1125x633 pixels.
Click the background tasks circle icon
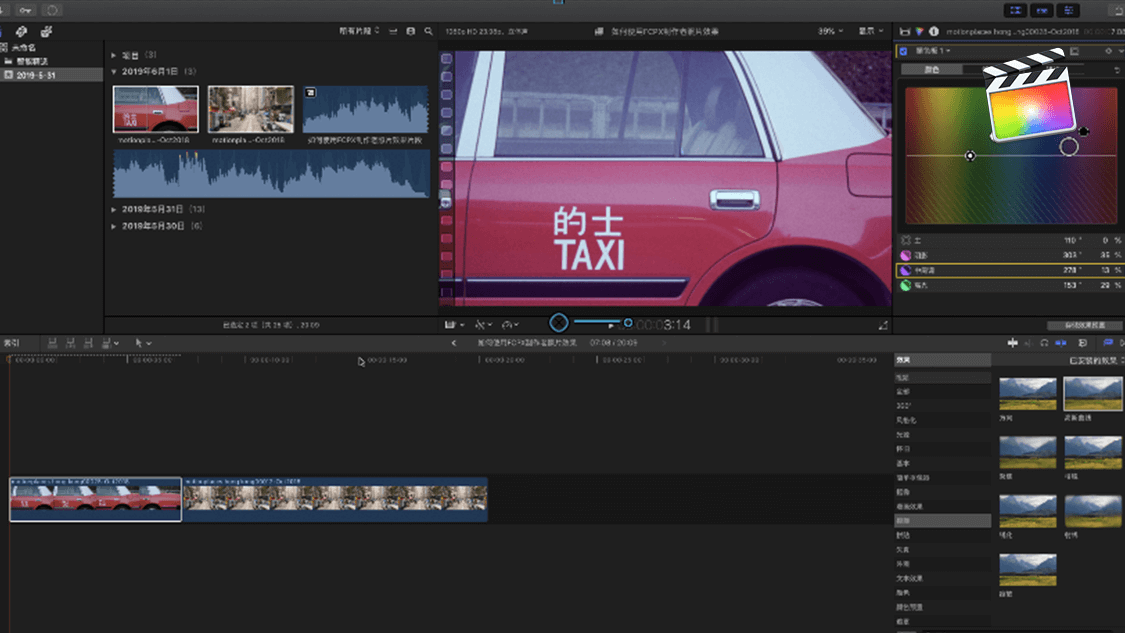tap(52, 10)
